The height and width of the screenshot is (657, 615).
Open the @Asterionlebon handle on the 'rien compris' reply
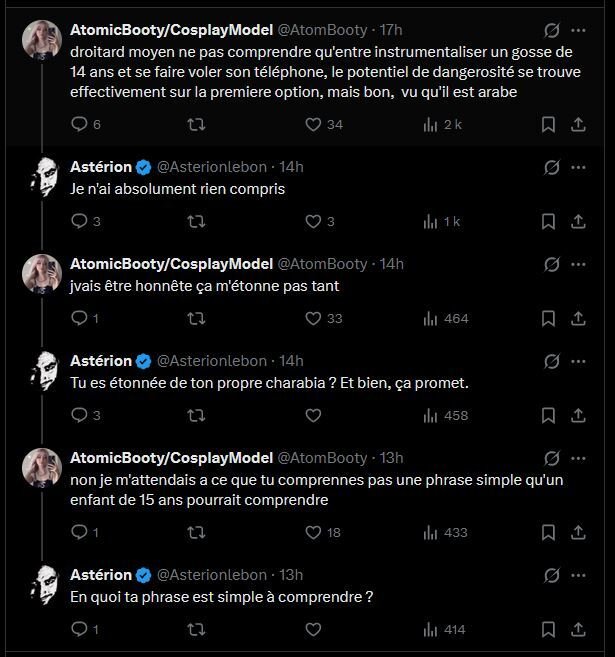click(212, 167)
